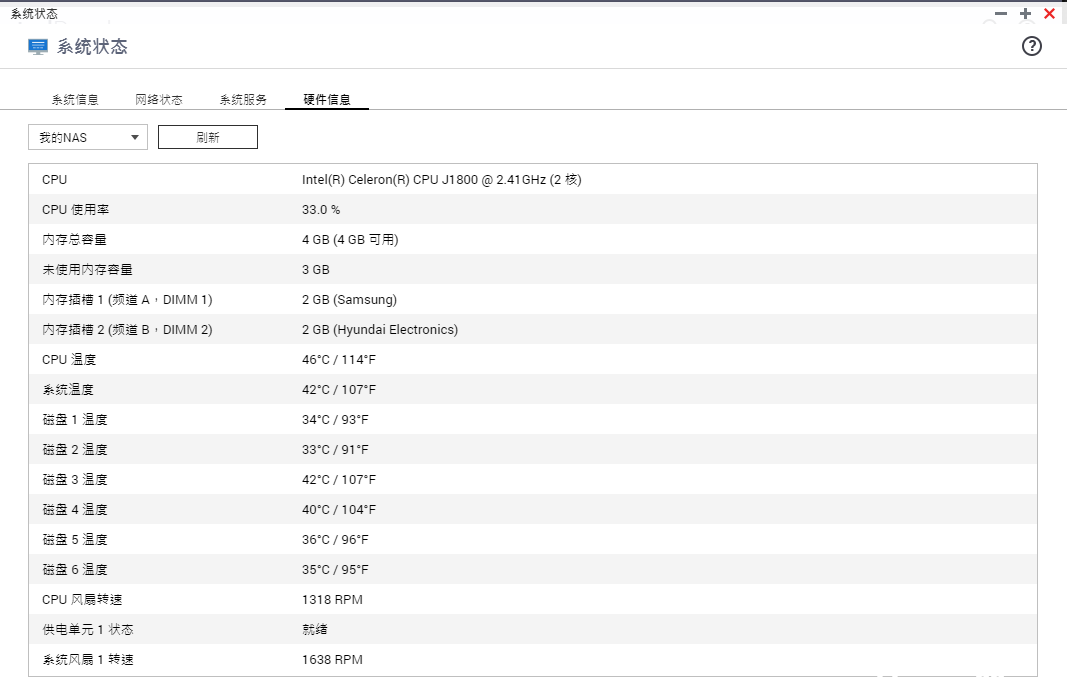This screenshot has height=696, width=1067.
Task: Click the blue monitor icon beside 系统状态
Action: (38, 47)
